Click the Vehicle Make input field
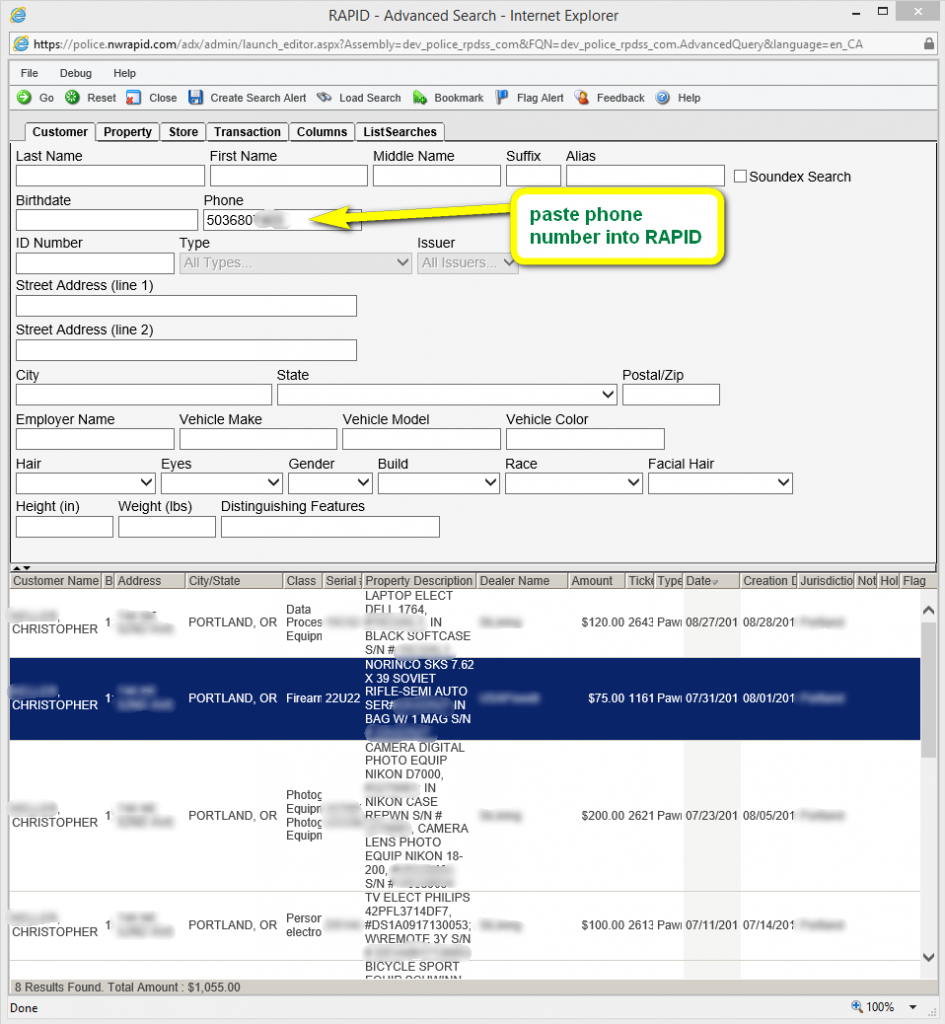This screenshot has height=1024, width=945. (258, 439)
